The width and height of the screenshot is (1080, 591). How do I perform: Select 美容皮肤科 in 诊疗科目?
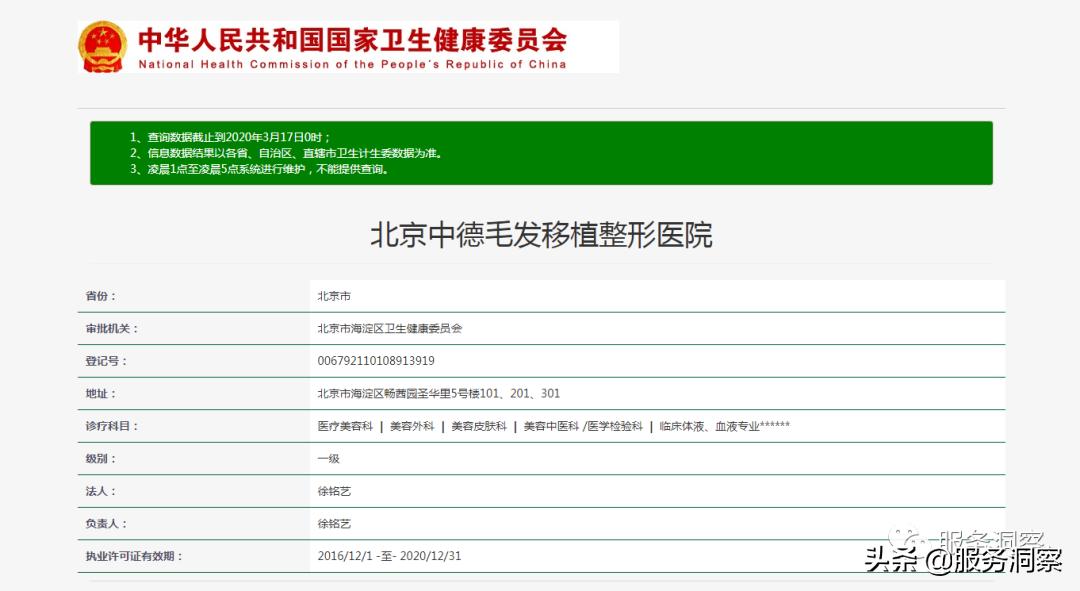pos(480,425)
